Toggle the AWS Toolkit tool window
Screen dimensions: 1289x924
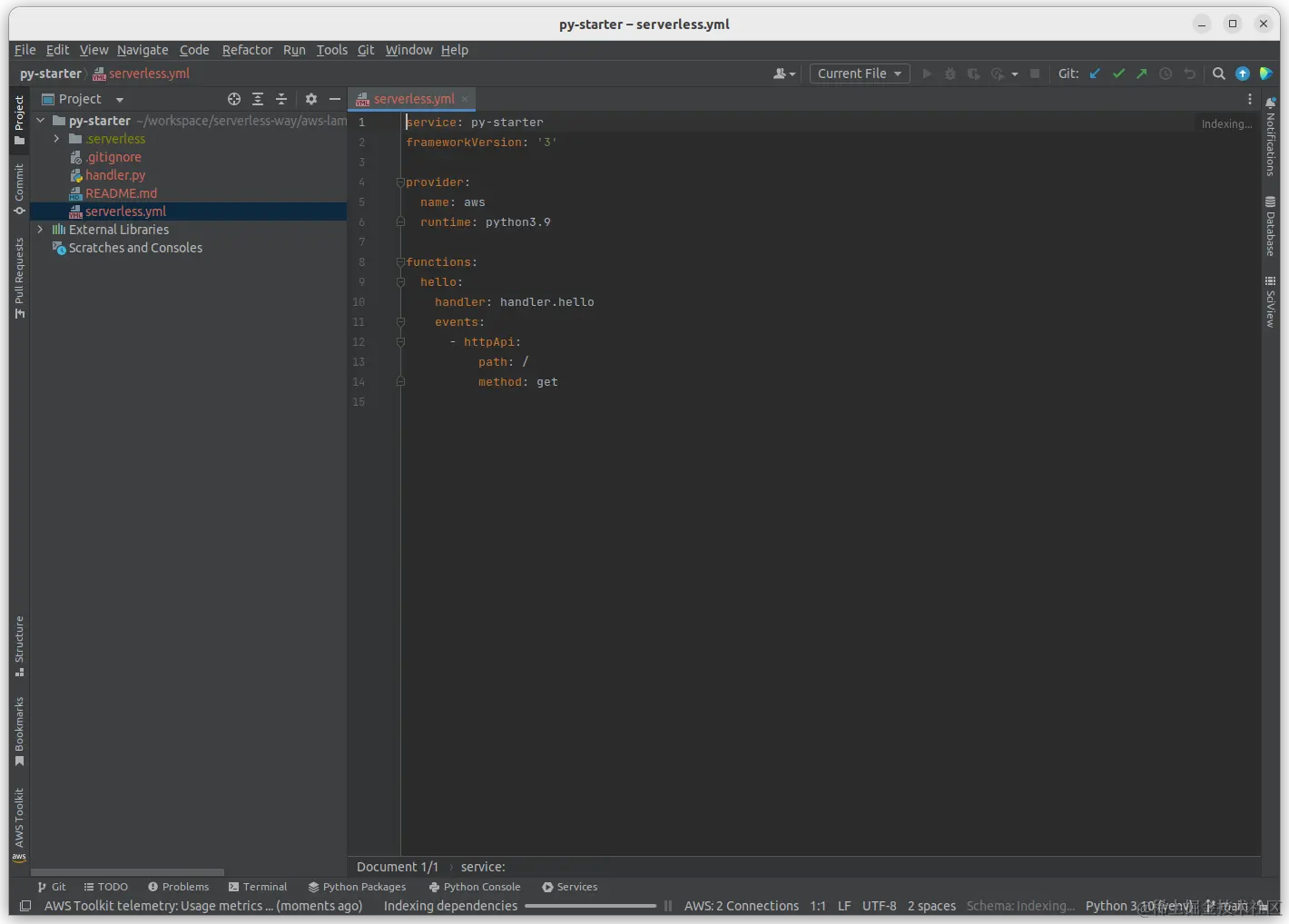click(x=19, y=824)
